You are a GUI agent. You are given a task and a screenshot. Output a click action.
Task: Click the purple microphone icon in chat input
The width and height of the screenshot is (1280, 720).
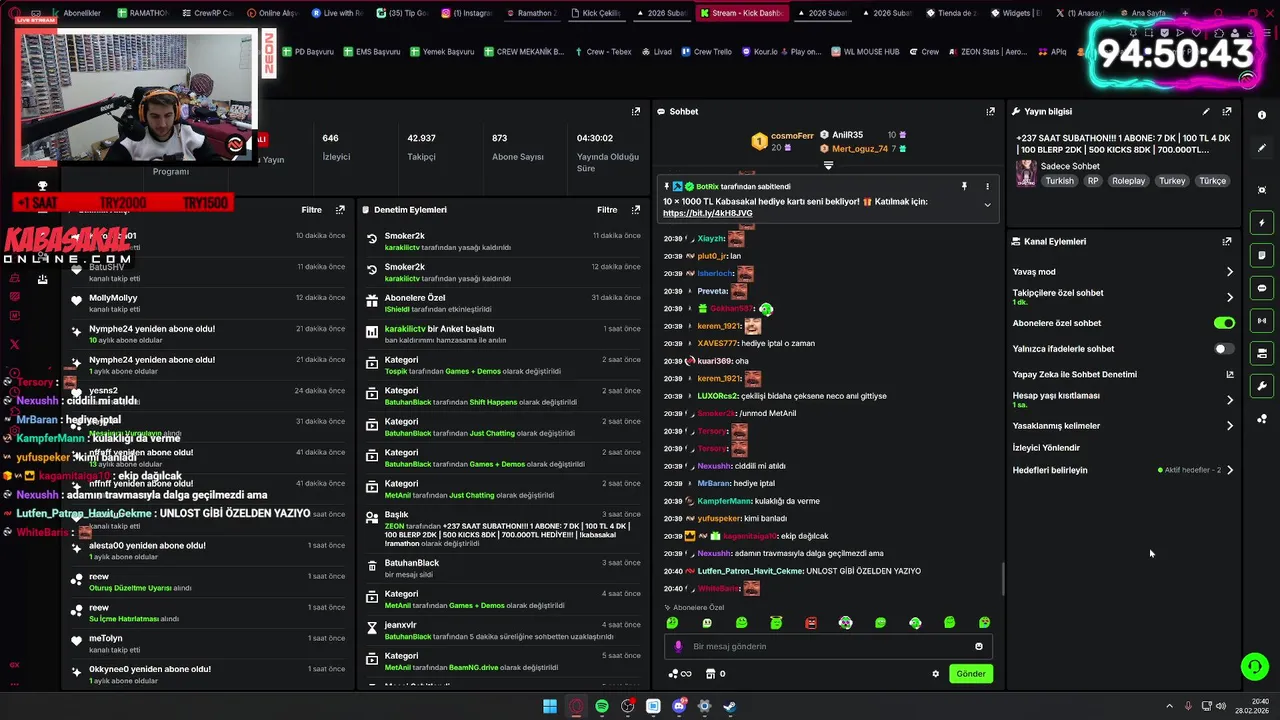678,646
